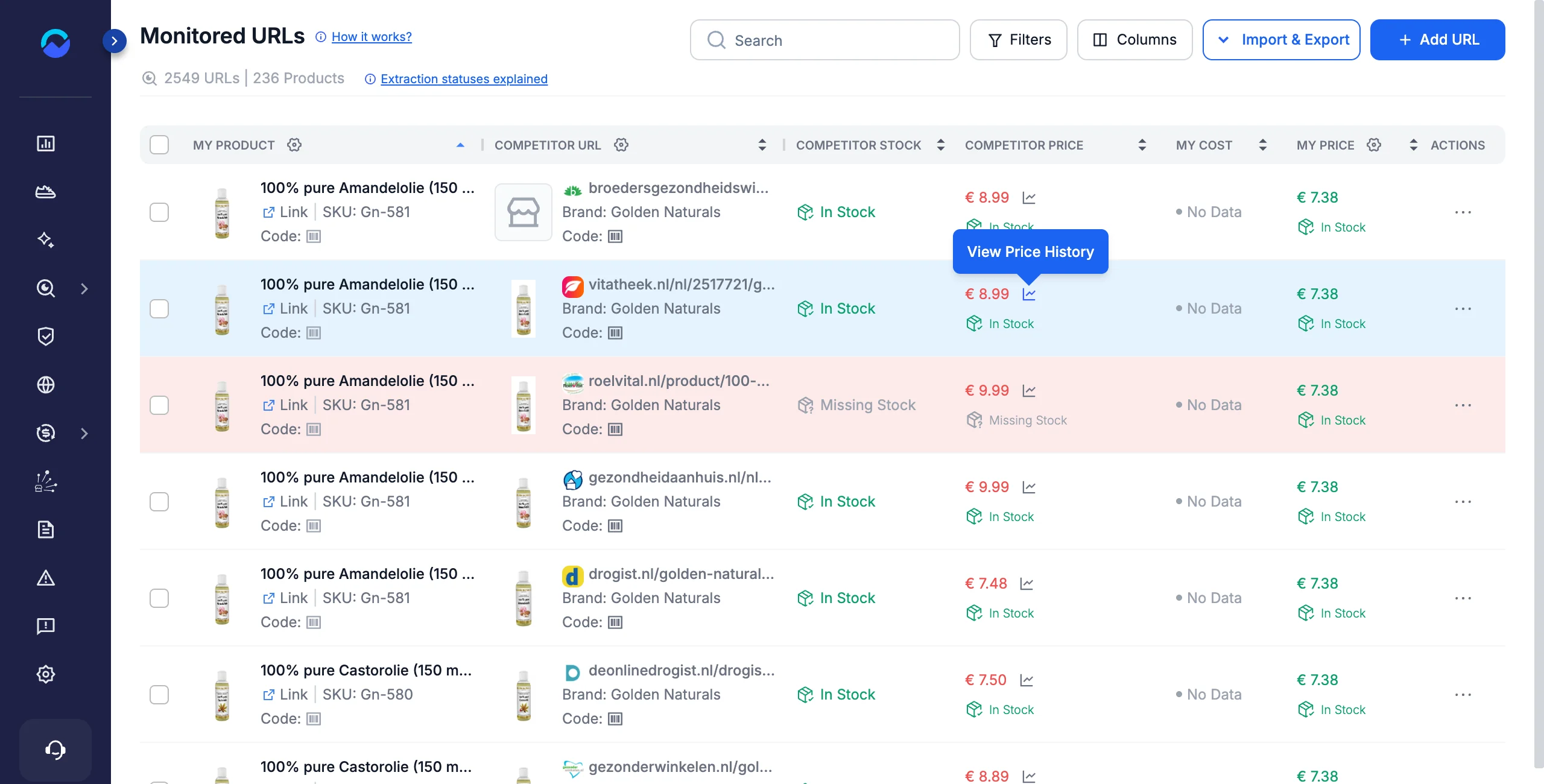Open the AI sparkles icon in sidebar
The width and height of the screenshot is (1544, 784).
[x=46, y=240]
